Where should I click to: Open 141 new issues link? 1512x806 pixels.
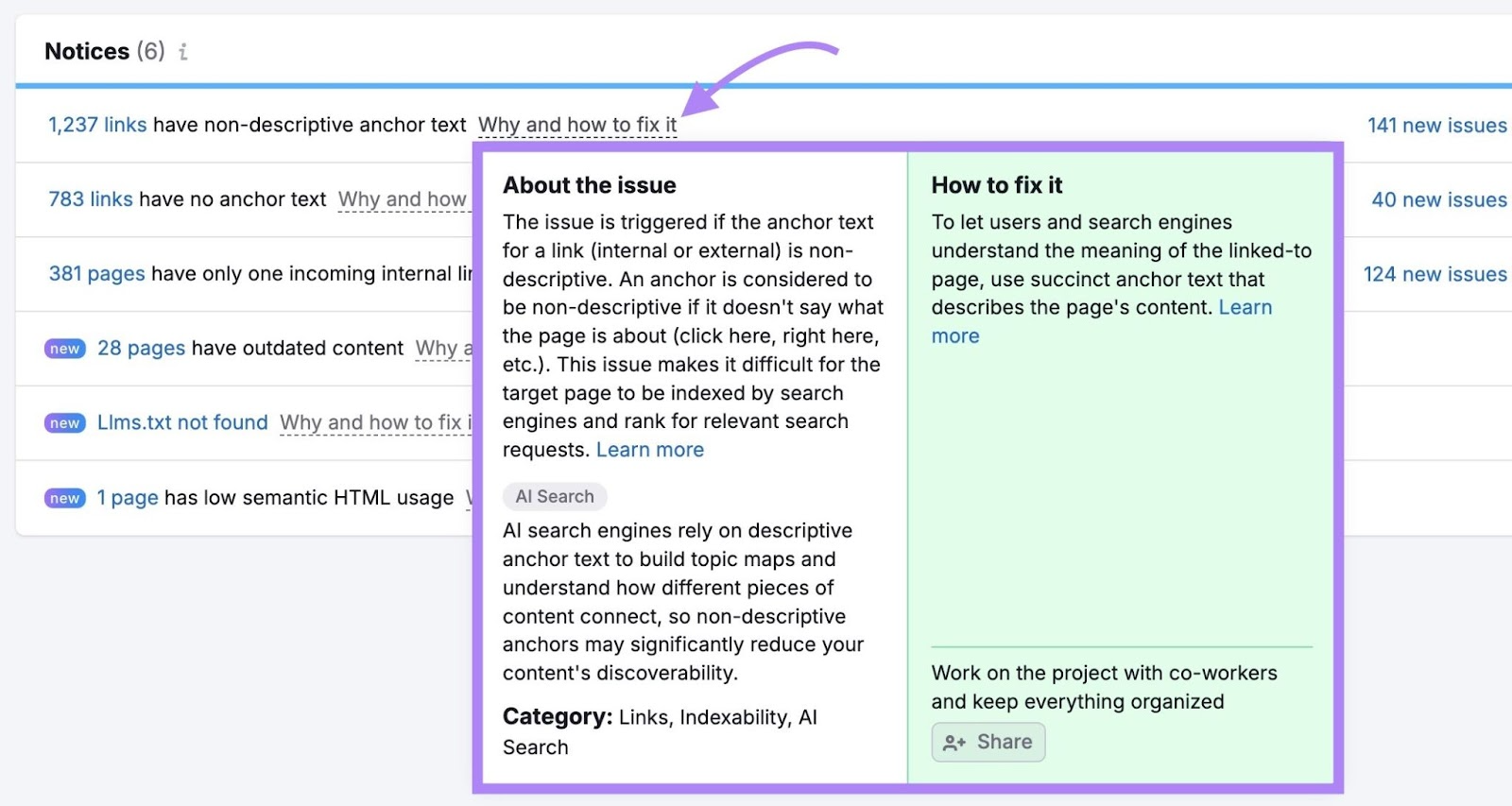tap(1436, 126)
